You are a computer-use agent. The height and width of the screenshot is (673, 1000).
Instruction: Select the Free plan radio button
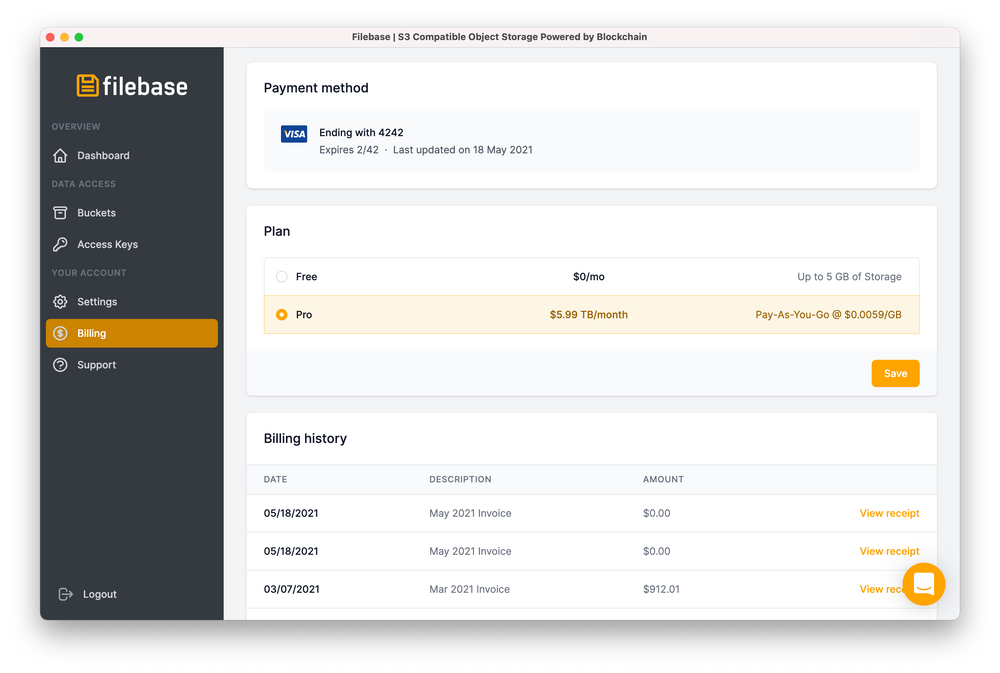point(281,276)
